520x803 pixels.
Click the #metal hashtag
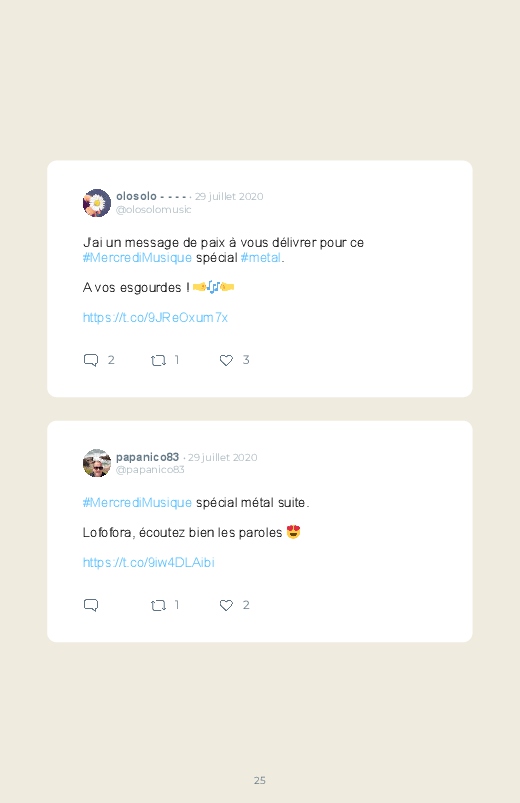[261, 258]
